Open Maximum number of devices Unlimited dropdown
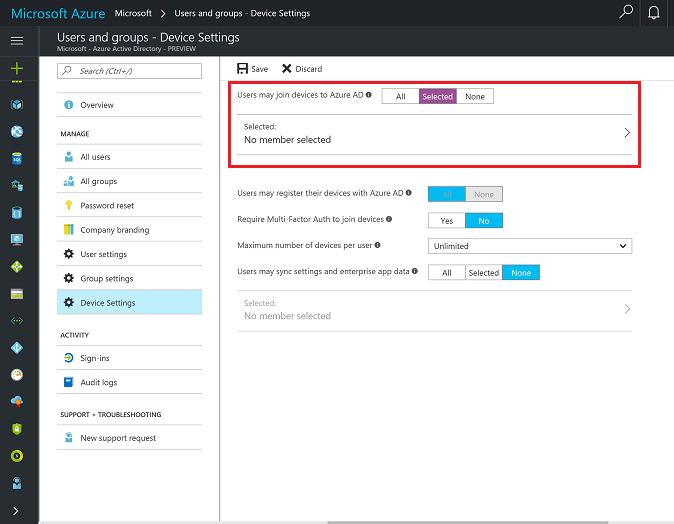Image resolution: width=674 pixels, height=524 pixels. point(529,246)
